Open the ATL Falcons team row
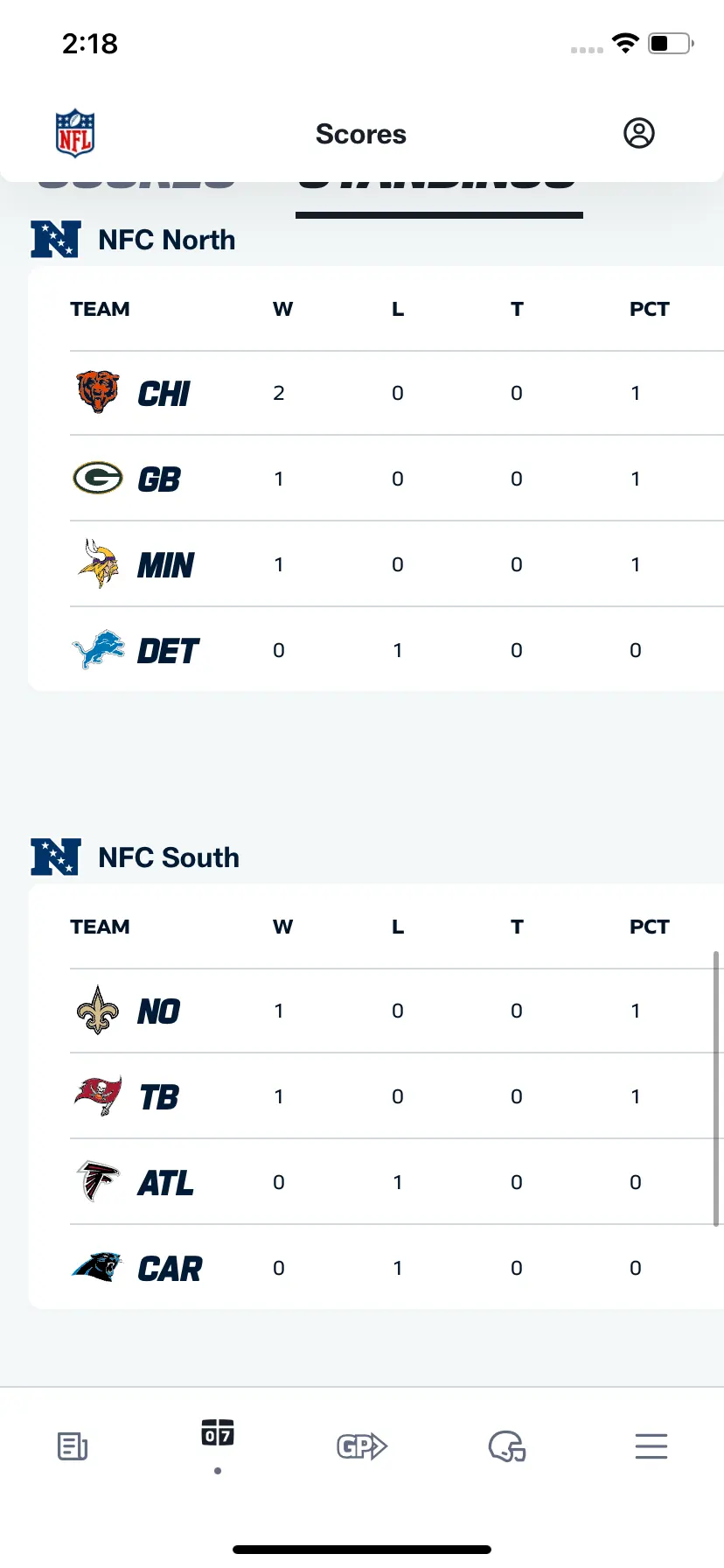The width and height of the screenshot is (724, 1568). pos(397,1181)
